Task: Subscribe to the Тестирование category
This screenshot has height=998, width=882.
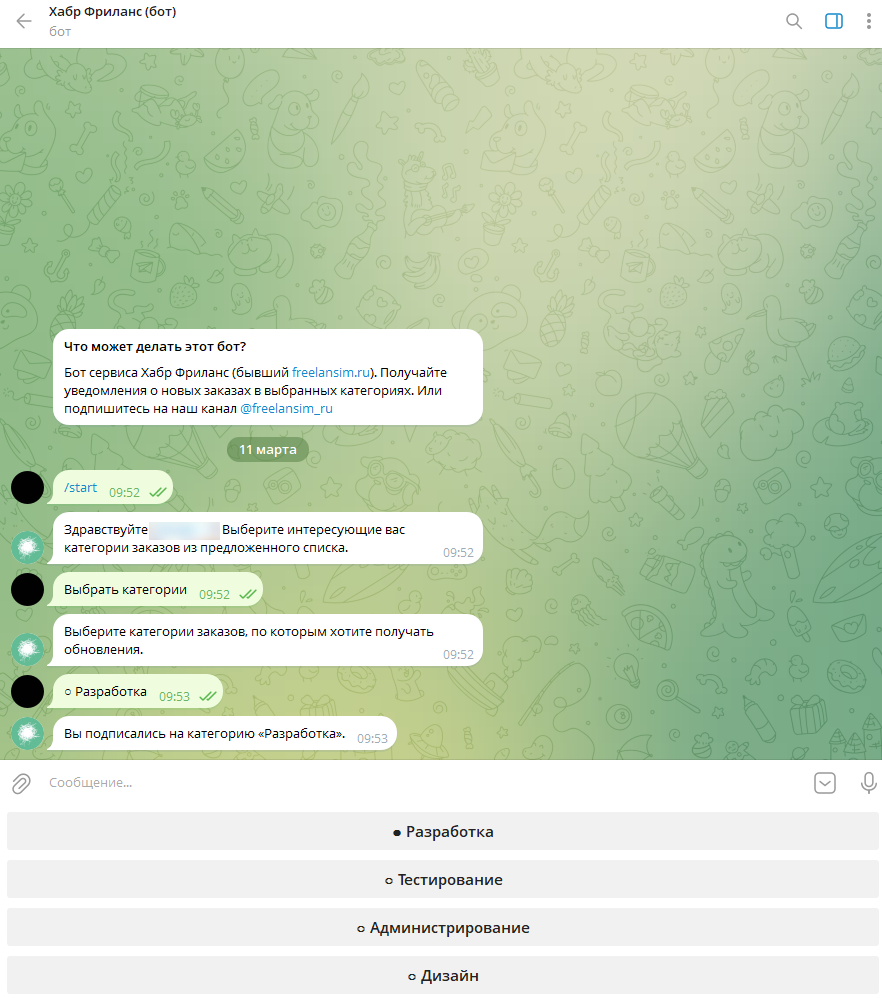Action: 443,880
